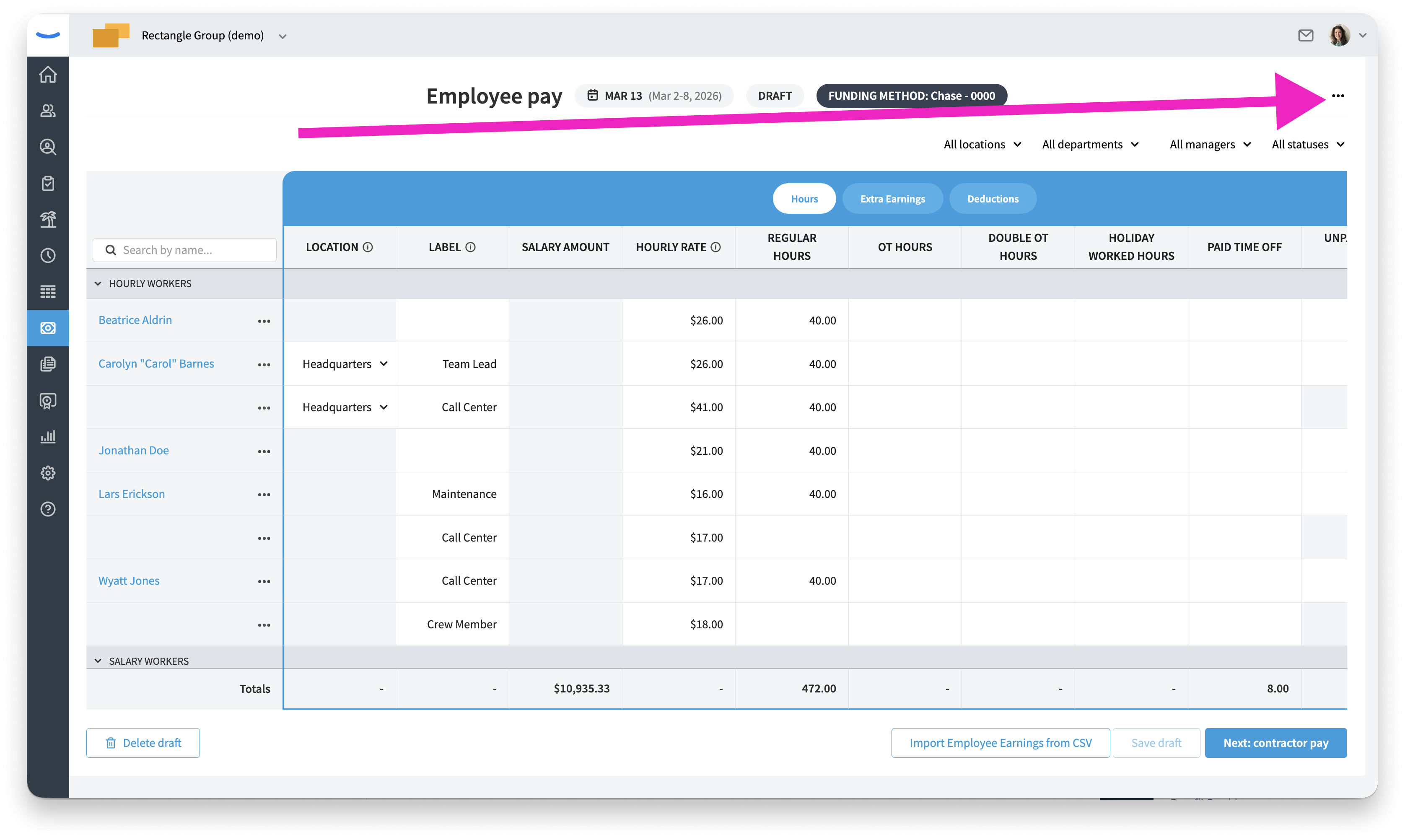The image size is (1405, 840).
Task: Switch to the Extra Earnings tab
Action: [x=892, y=199]
